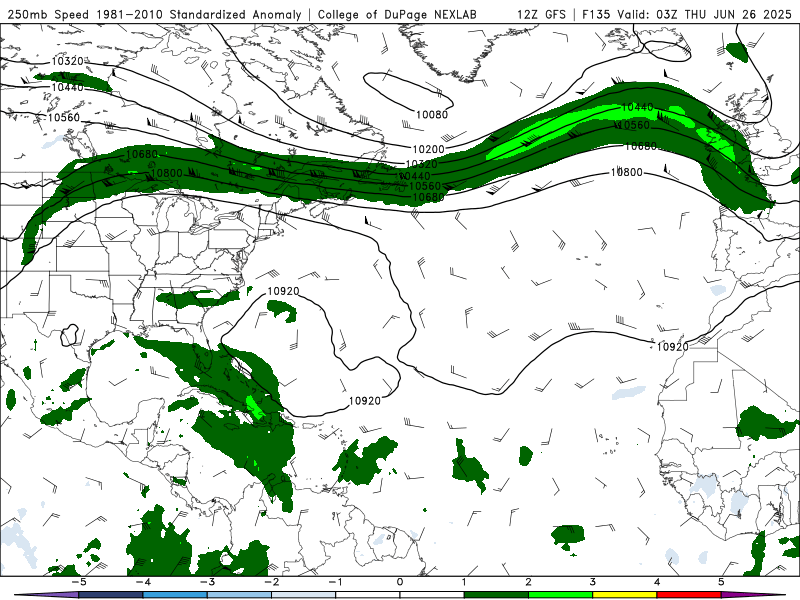This screenshot has width=800, height=600.
Task: Select the light blue -3 to -2 colorbar segment
Action: click(x=239, y=595)
